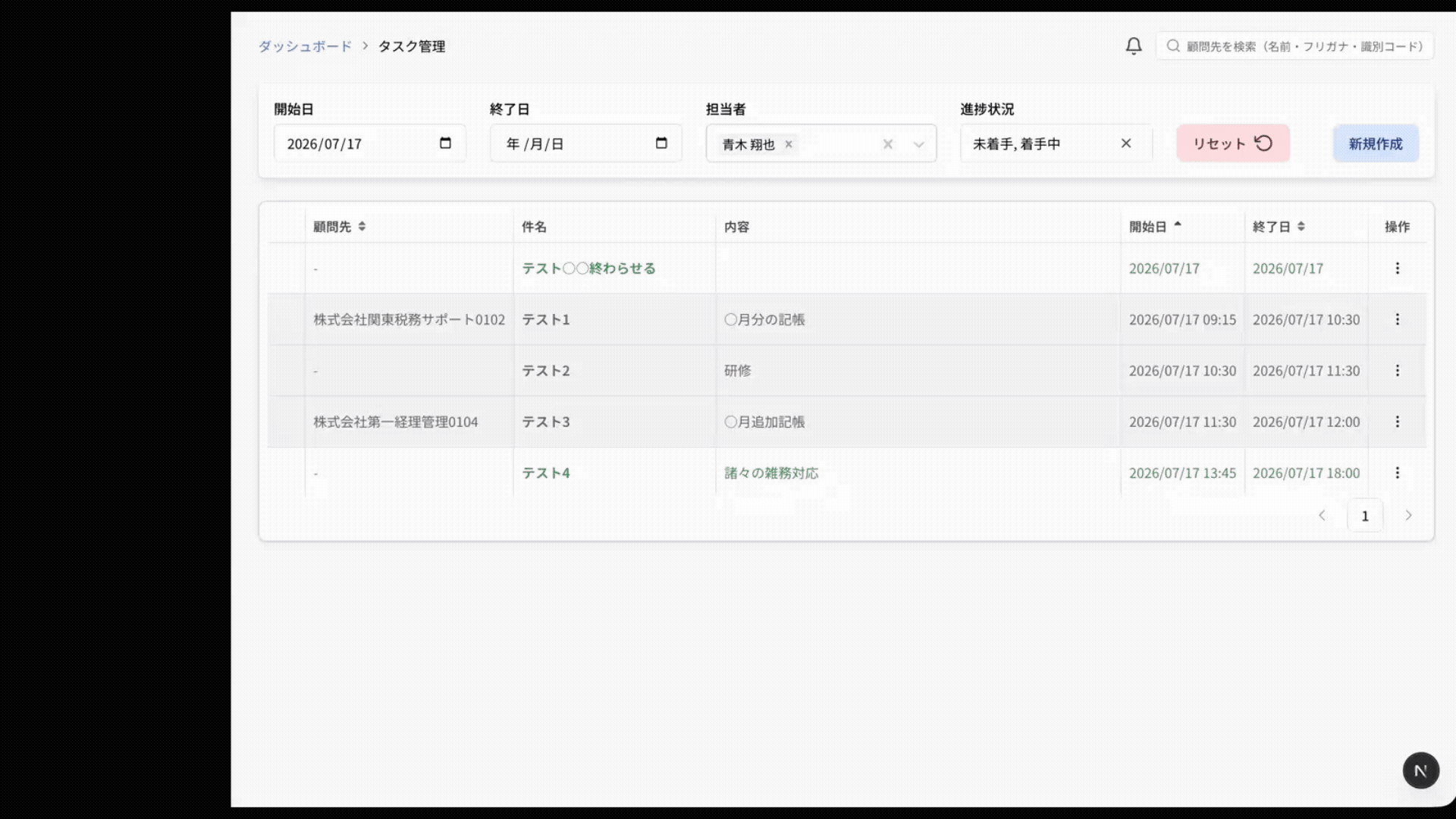Navigate to ダッシュボード breadcrumb link
Viewport: 1456px width, 819px height.
pyautogui.click(x=305, y=46)
